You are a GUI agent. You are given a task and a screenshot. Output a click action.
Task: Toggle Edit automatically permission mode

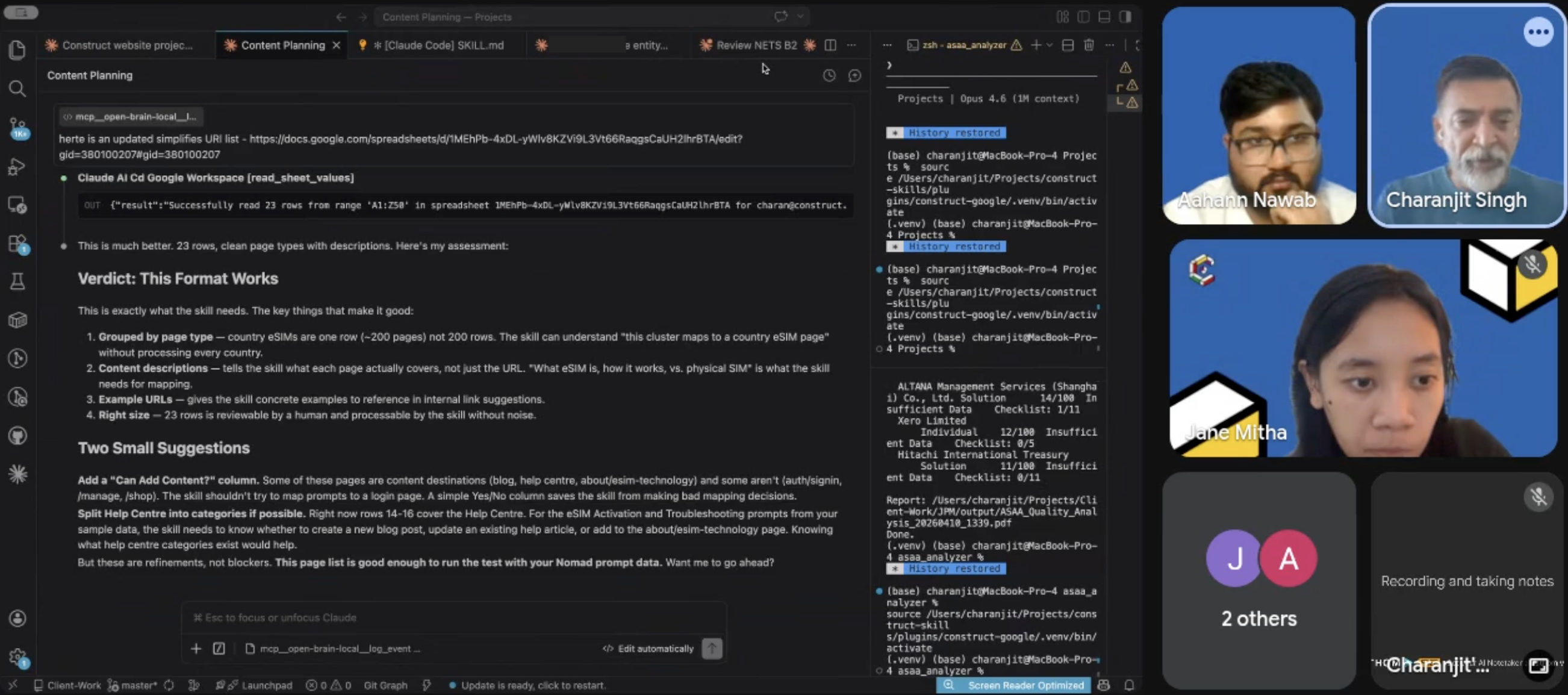(x=649, y=649)
